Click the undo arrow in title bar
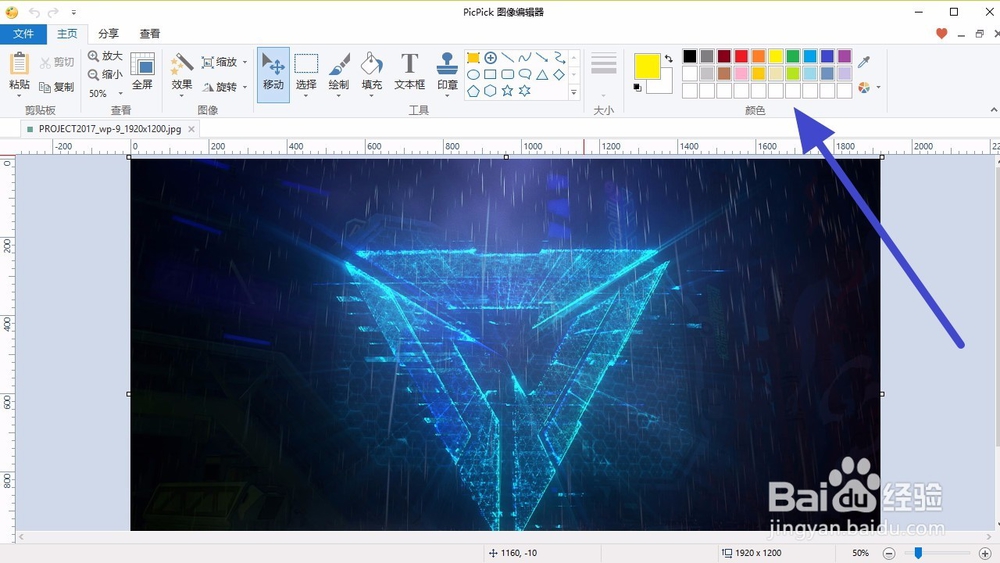 pyautogui.click(x=34, y=12)
